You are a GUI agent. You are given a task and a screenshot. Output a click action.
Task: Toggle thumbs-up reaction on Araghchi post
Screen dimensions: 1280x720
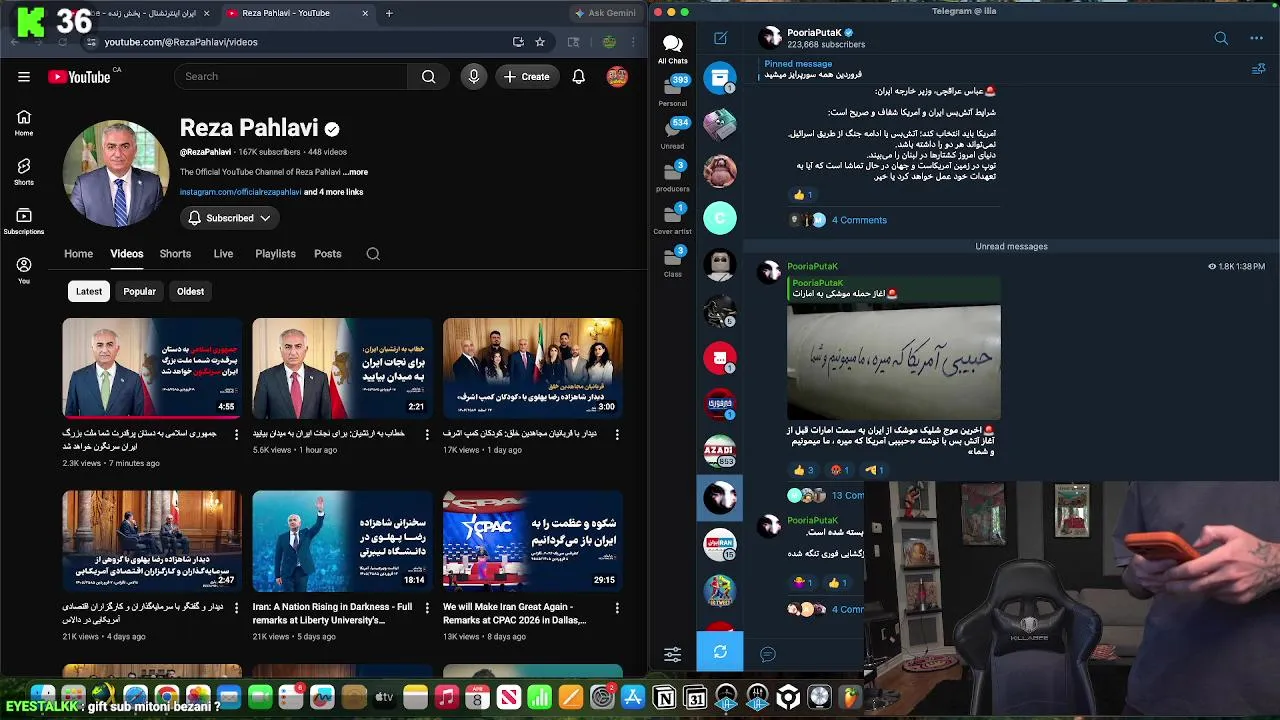tap(804, 195)
